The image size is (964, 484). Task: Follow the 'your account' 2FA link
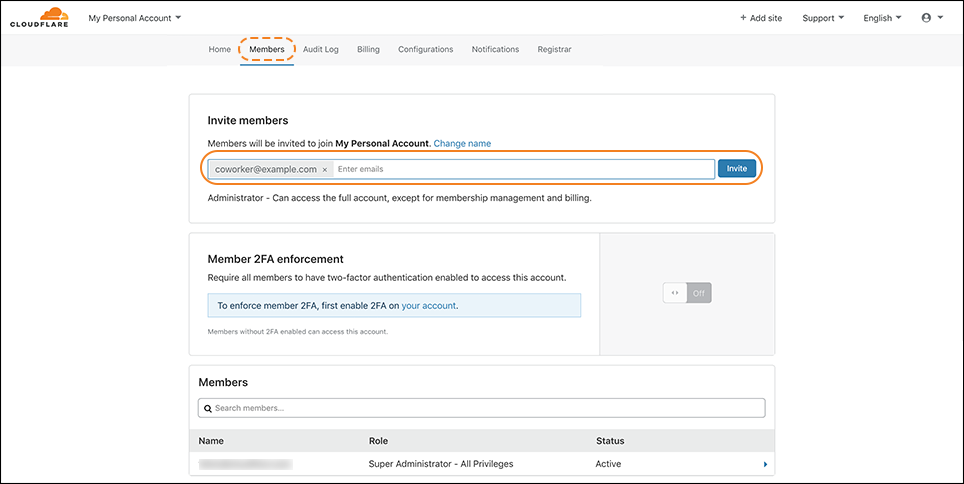coord(429,306)
